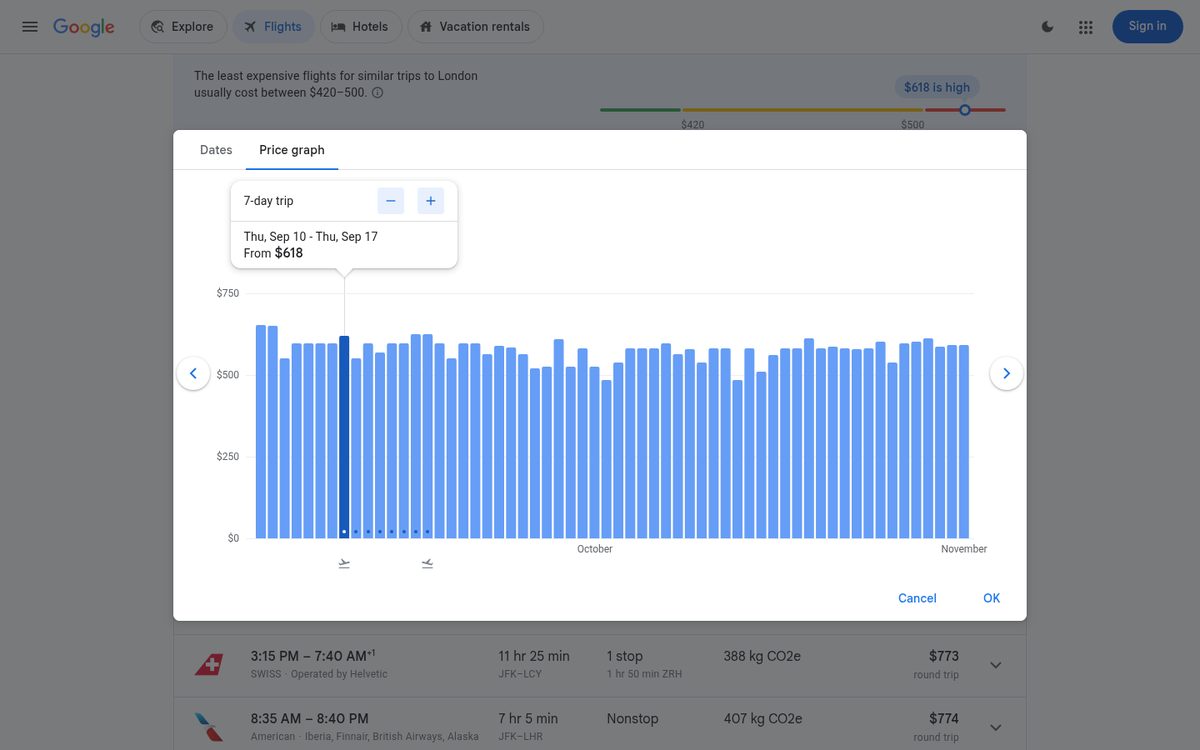Select the highlighted Sep 10 bar
Screen dimensions: 1200x750
click(x=344, y=437)
